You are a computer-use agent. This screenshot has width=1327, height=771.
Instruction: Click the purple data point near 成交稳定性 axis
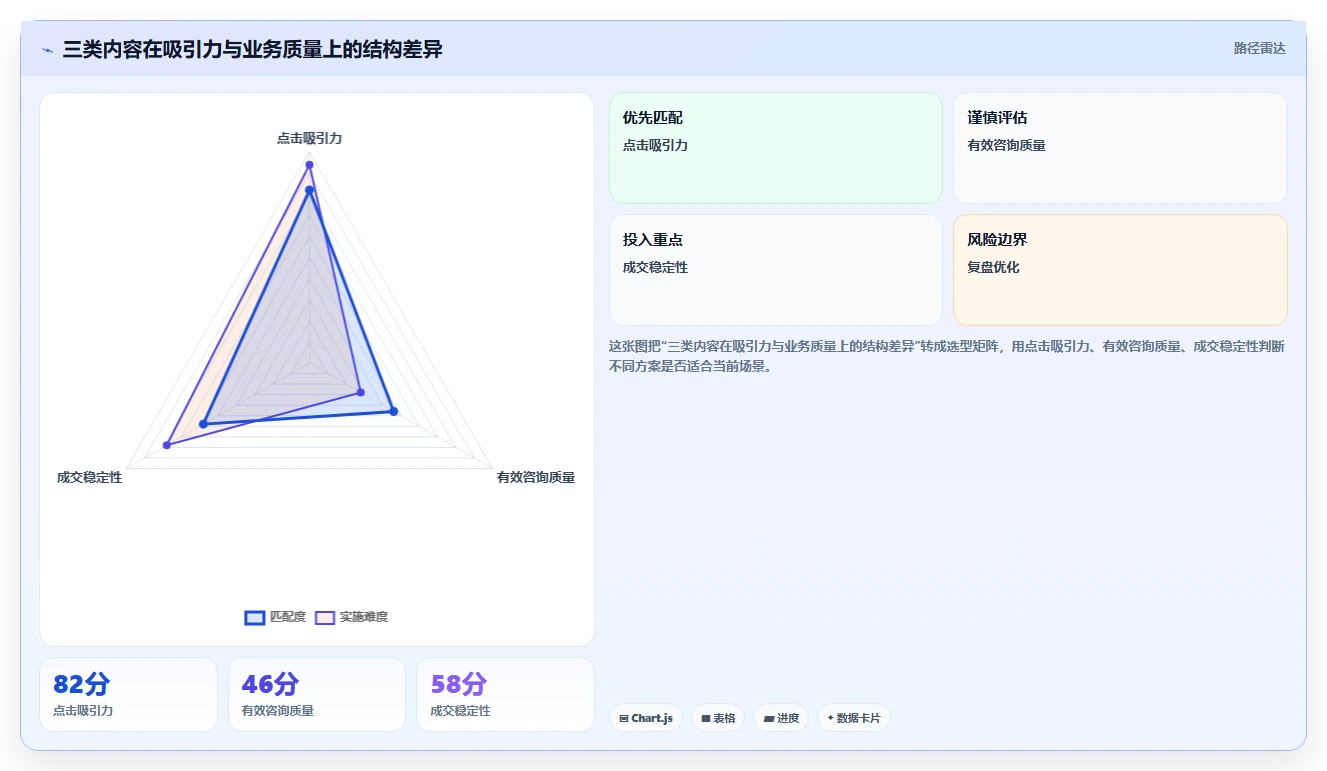(x=167, y=445)
